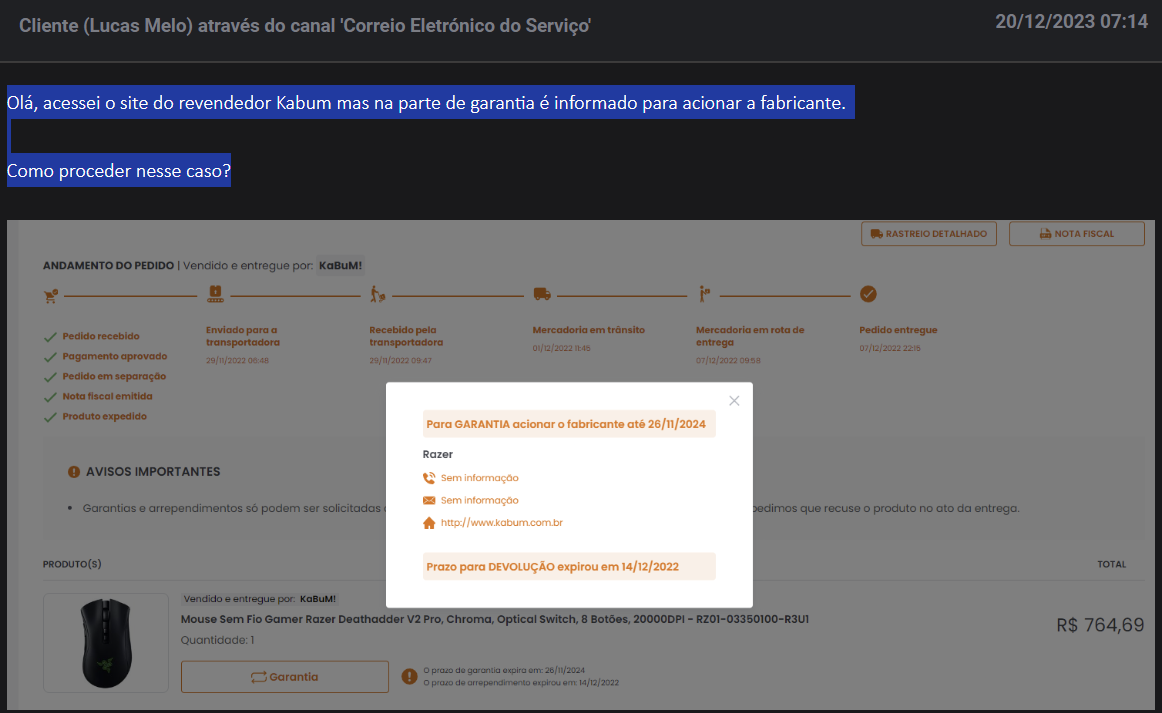Click the 'Prazo para DEVOLUÇÃO expirou' notice
Screen dimensions: 1162x713
(569, 566)
